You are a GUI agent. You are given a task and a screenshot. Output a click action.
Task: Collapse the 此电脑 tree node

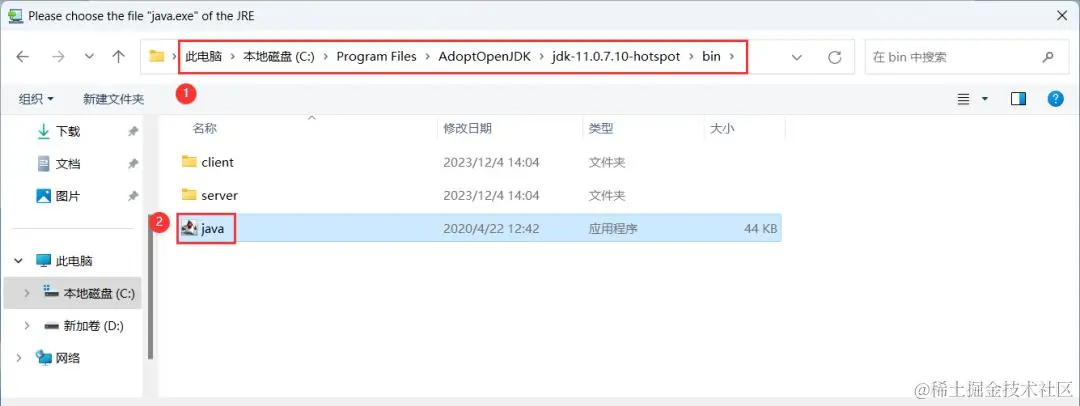point(19,261)
